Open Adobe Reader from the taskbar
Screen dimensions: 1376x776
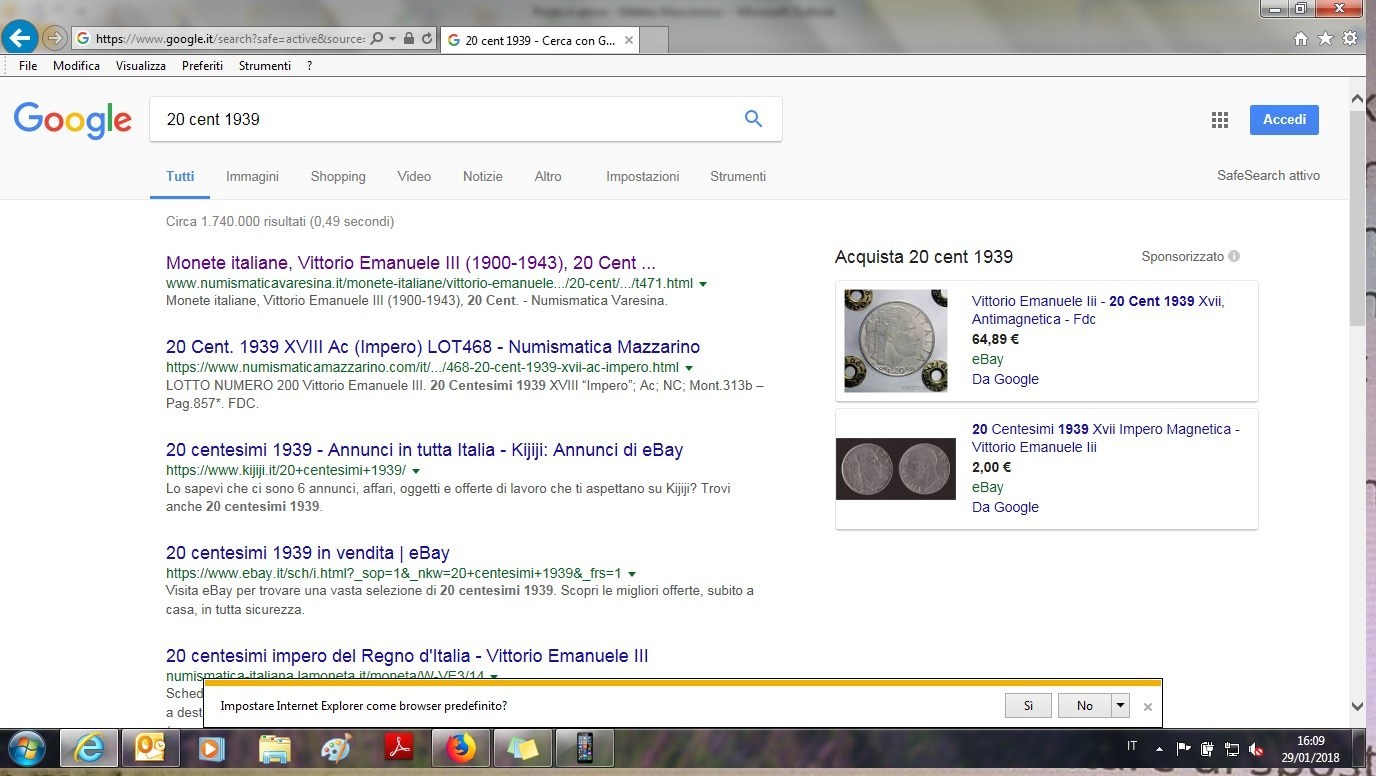point(398,748)
